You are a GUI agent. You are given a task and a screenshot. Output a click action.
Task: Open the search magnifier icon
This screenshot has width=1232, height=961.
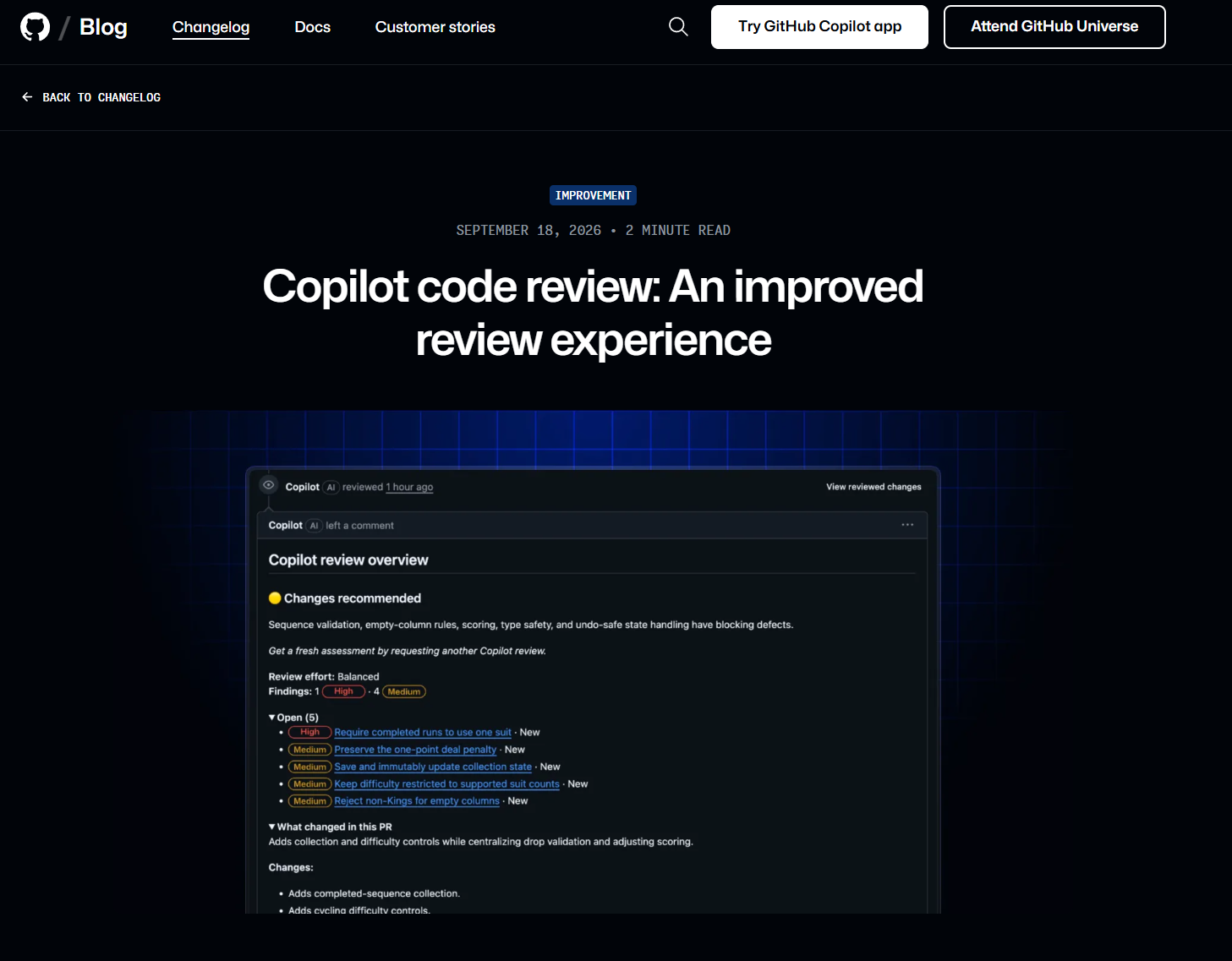(x=678, y=27)
